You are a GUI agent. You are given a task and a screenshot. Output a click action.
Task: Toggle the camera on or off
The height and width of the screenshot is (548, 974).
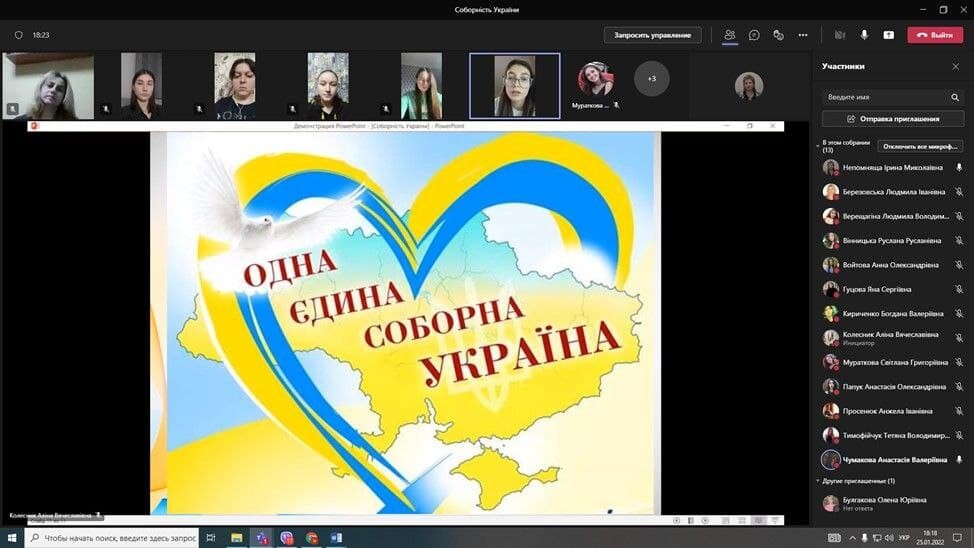(840, 35)
